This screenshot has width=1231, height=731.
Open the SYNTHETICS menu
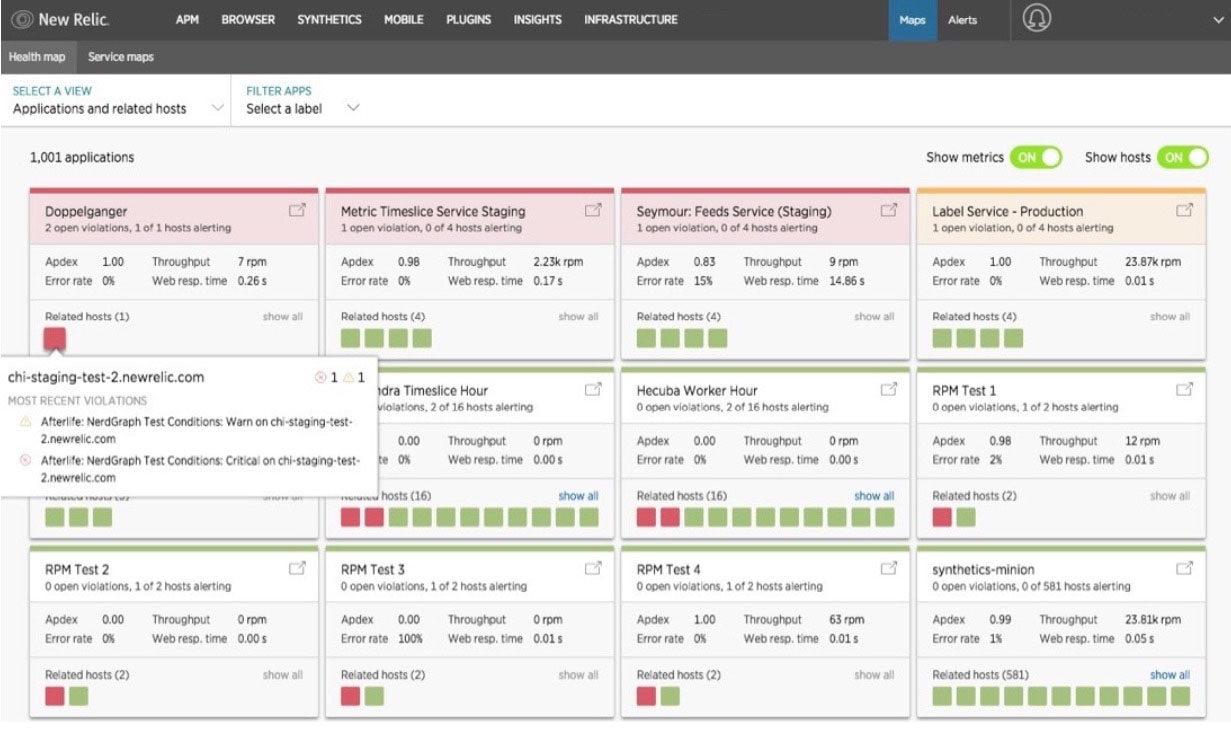(x=329, y=20)
